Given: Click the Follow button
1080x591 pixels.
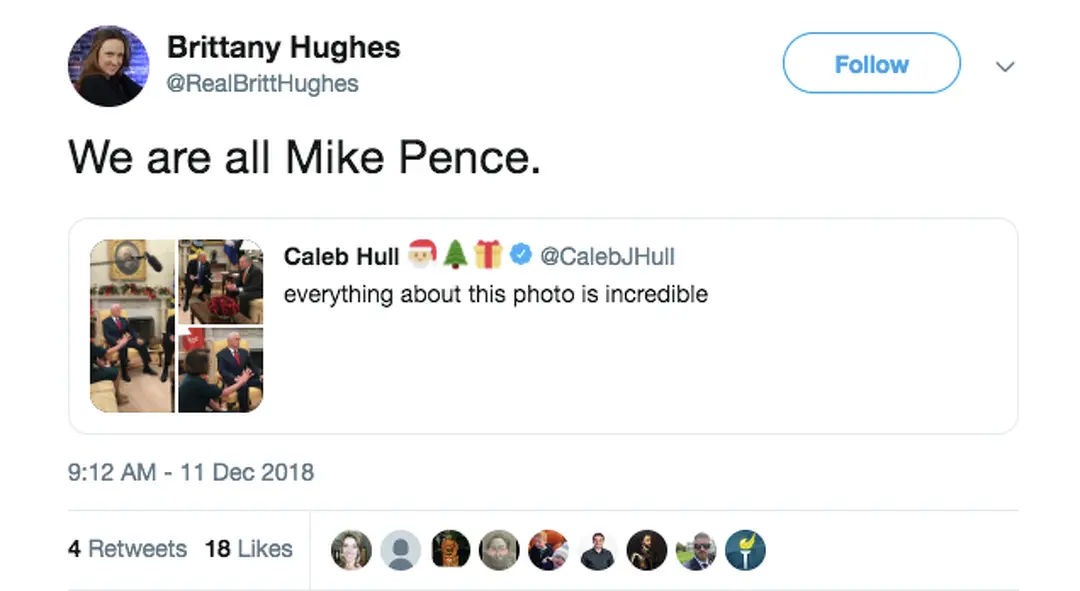Looking at the screenshot, I should coord(871,64).
